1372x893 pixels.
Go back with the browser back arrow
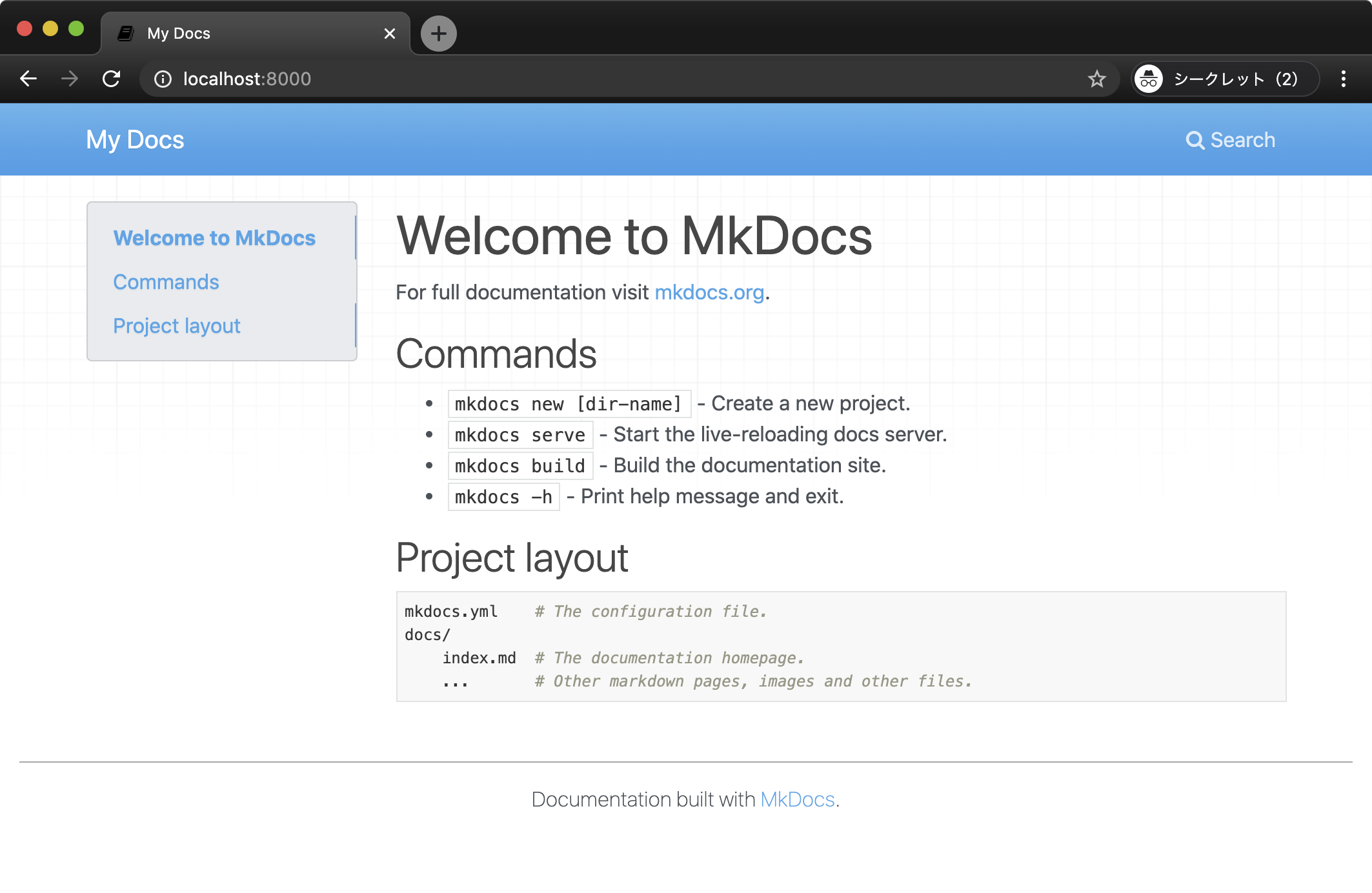tap(28, 79)
